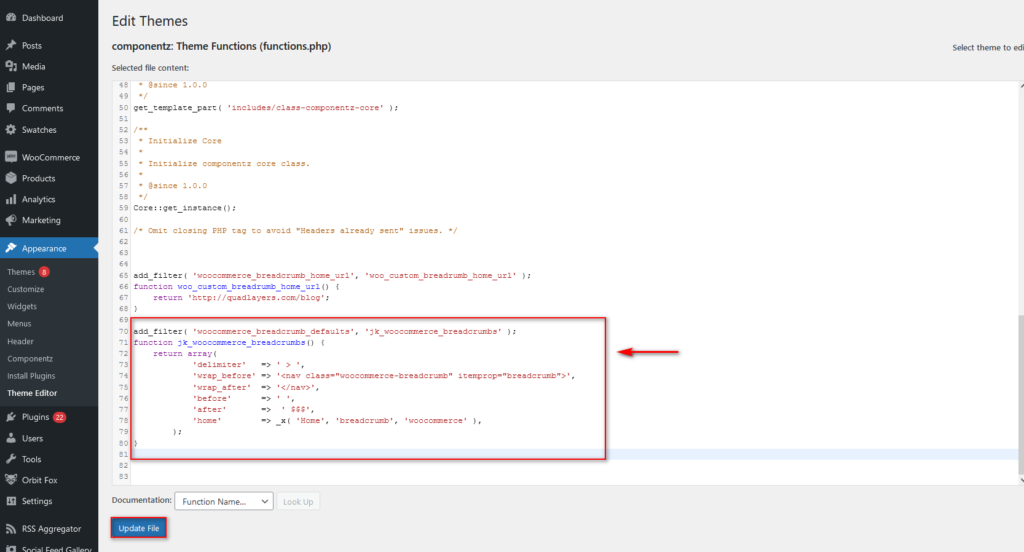This screenshot has width=1024, height=552.
Task: Click the Media library icon
Action: click(x=11, y=66)
